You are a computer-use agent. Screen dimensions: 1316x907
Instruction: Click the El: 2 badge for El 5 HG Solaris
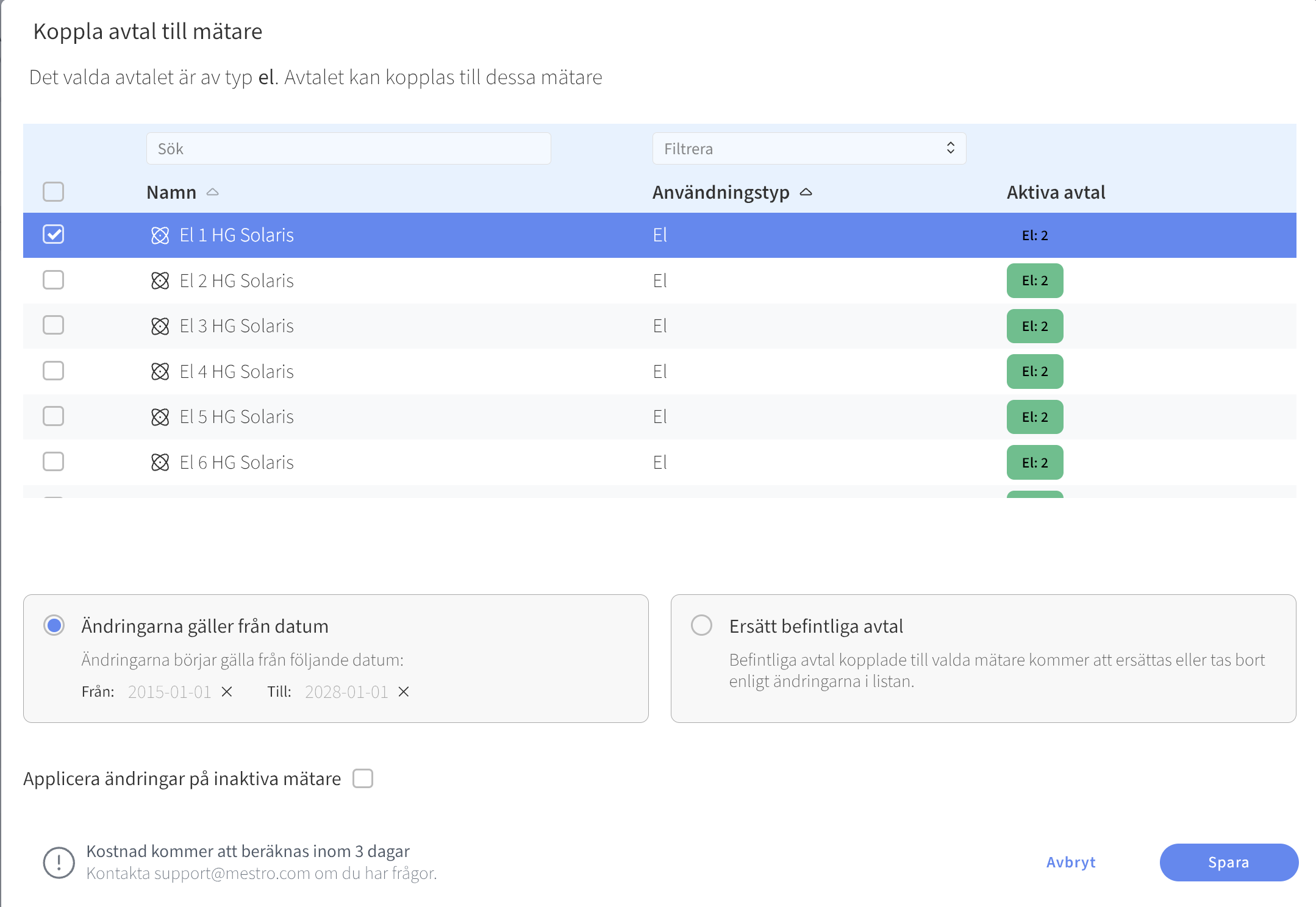point(1035,417)
